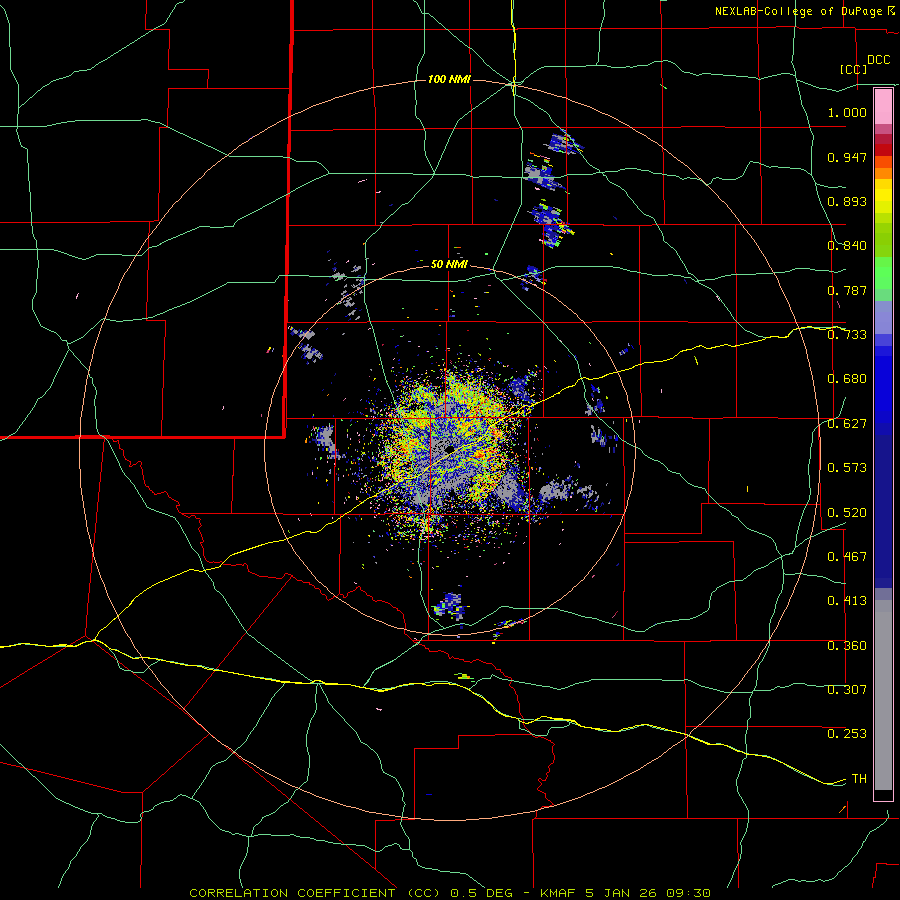This screenshot has height=900, width=900.
Task: Click the NEXLAB-College of DuPage header text
Action: (x=798, y=11)
